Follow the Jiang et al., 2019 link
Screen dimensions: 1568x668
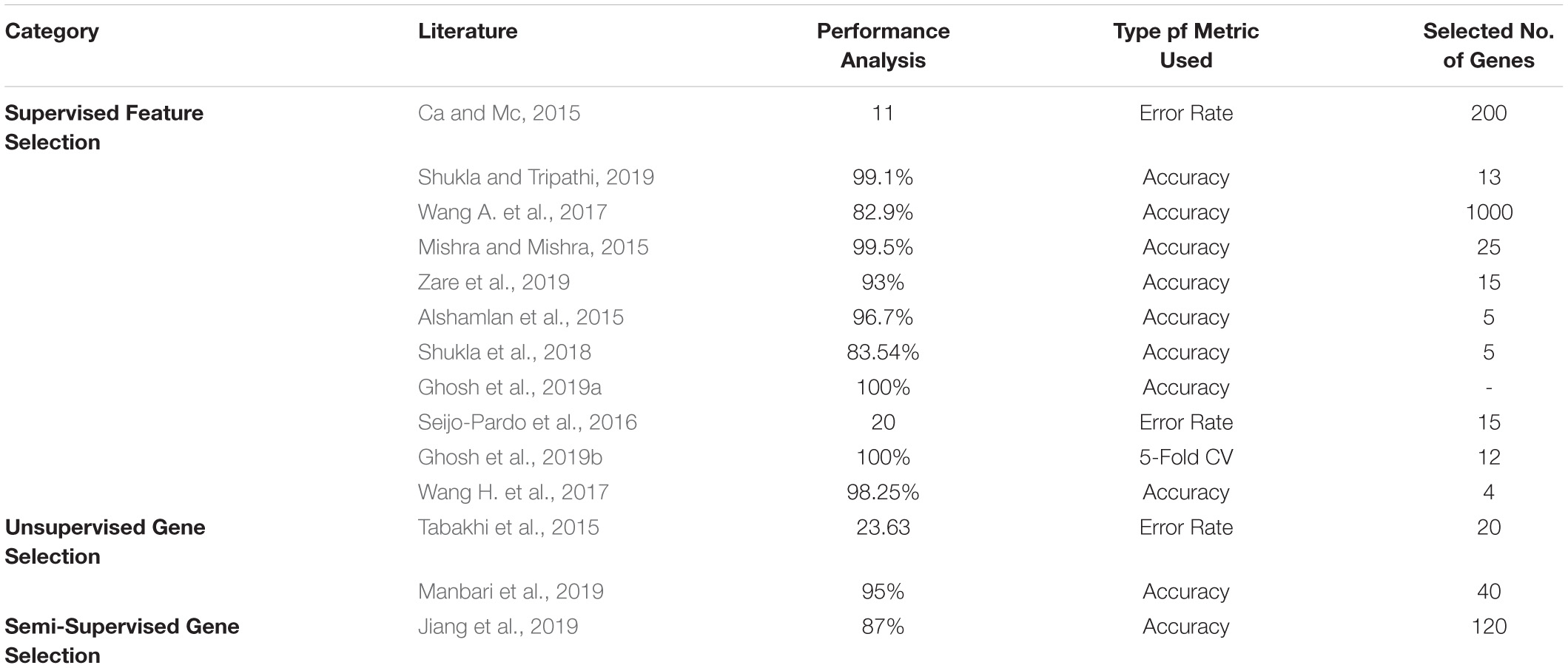point(497,627)
